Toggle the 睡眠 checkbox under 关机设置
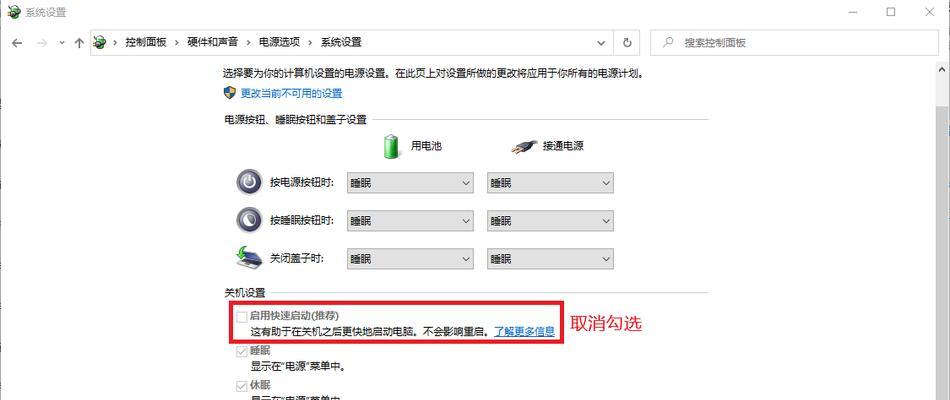 [242, 350]
